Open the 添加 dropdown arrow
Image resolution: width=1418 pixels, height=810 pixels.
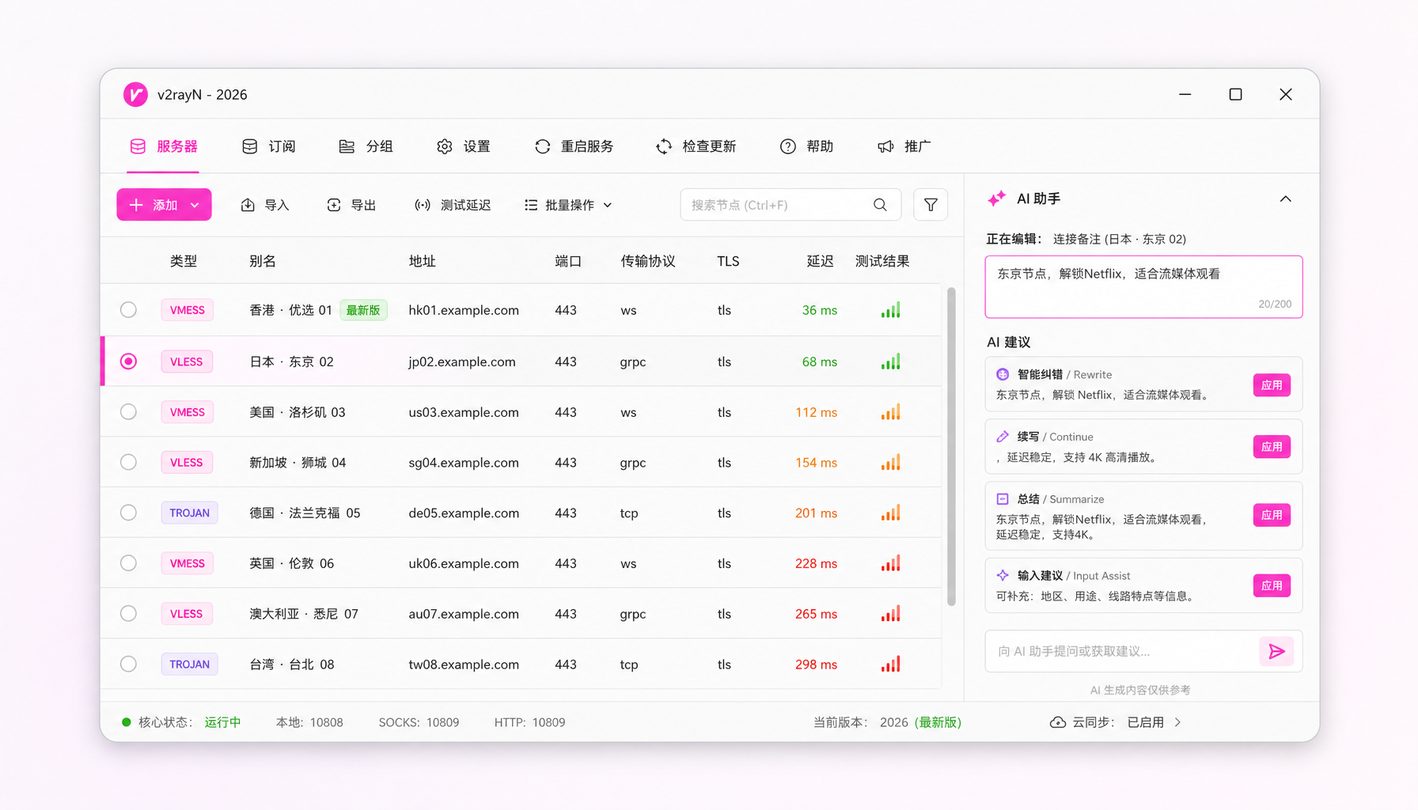tap(194, 205)
